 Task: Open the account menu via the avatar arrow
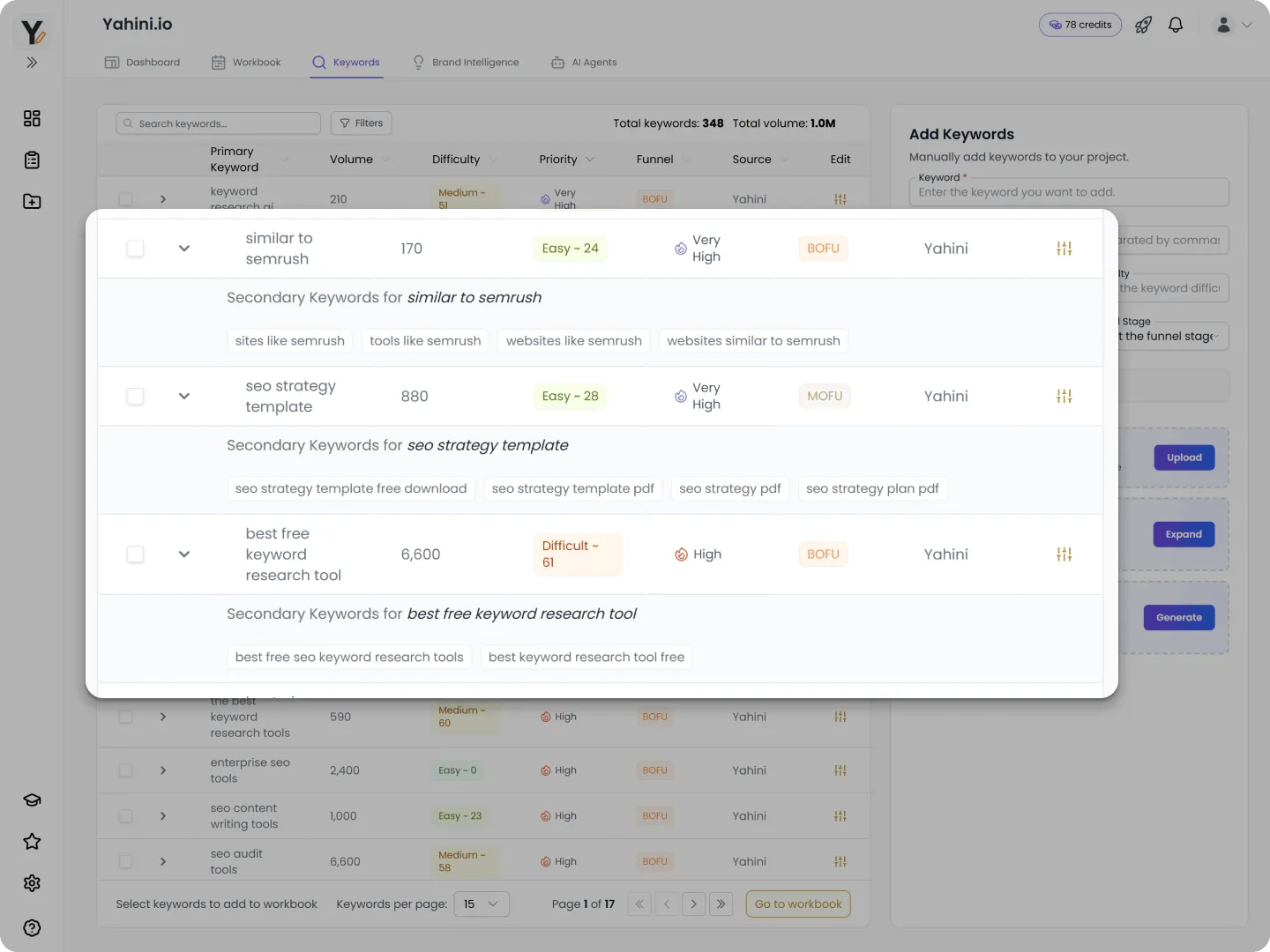1248,24
